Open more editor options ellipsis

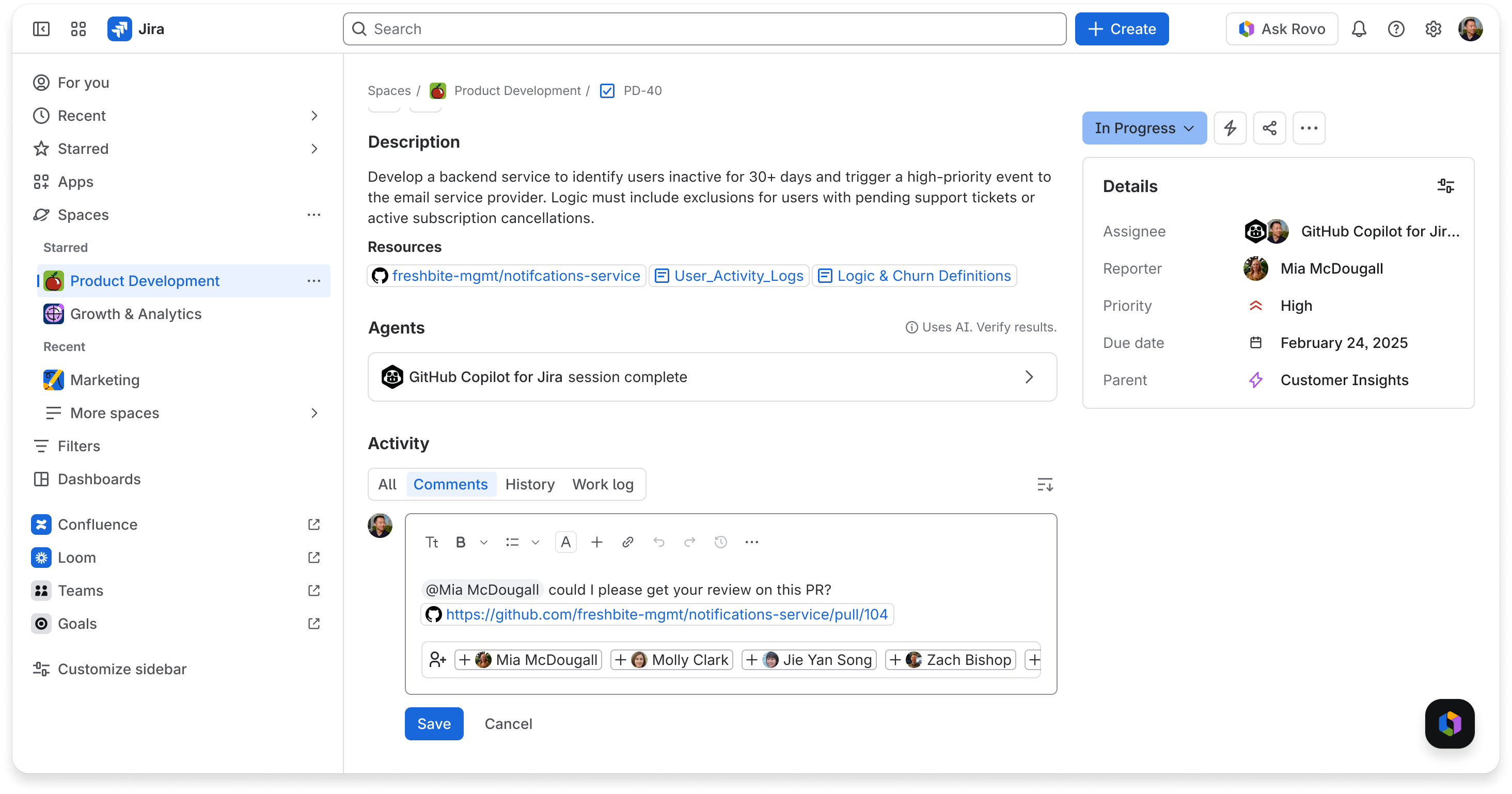(751, 542)
